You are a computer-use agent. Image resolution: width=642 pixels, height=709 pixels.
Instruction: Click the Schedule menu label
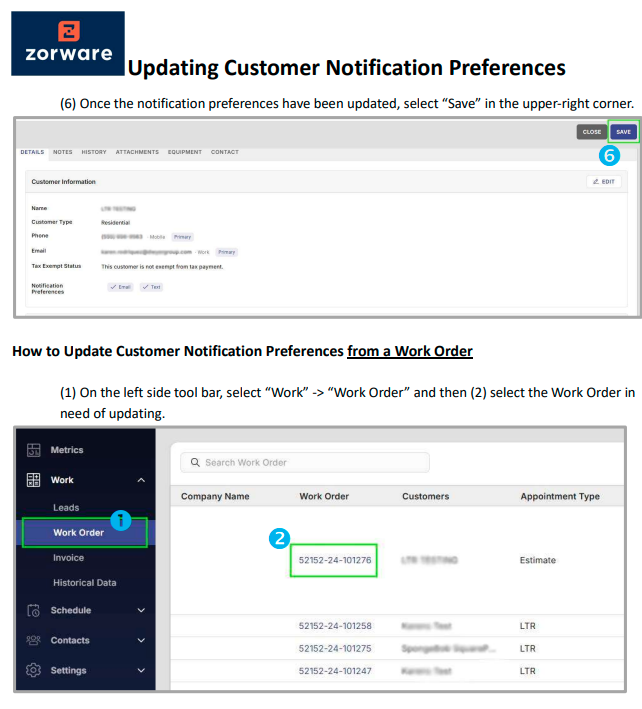coord(71,610)
